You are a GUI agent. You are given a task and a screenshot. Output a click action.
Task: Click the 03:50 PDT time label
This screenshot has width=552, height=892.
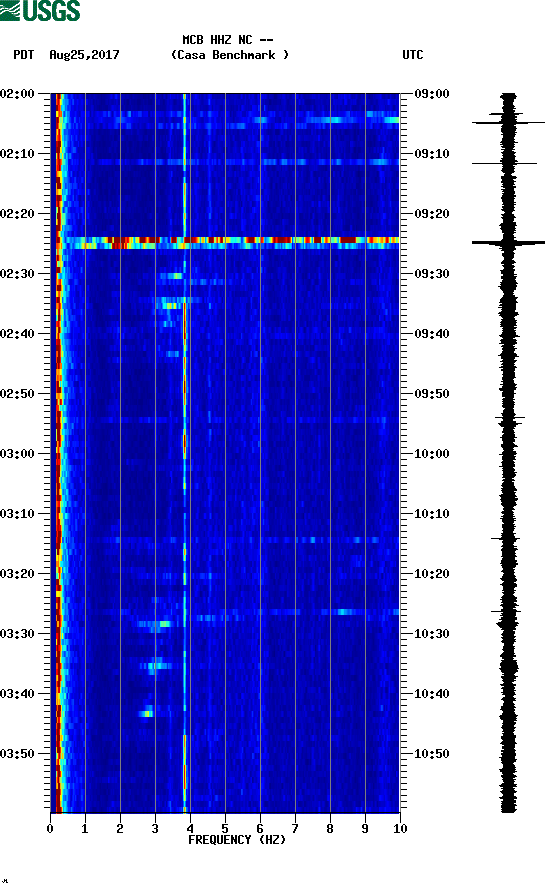point(18,754)
